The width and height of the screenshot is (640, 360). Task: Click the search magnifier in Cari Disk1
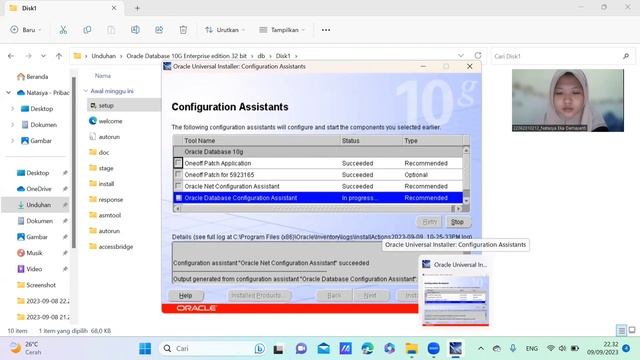coord(626,56)
